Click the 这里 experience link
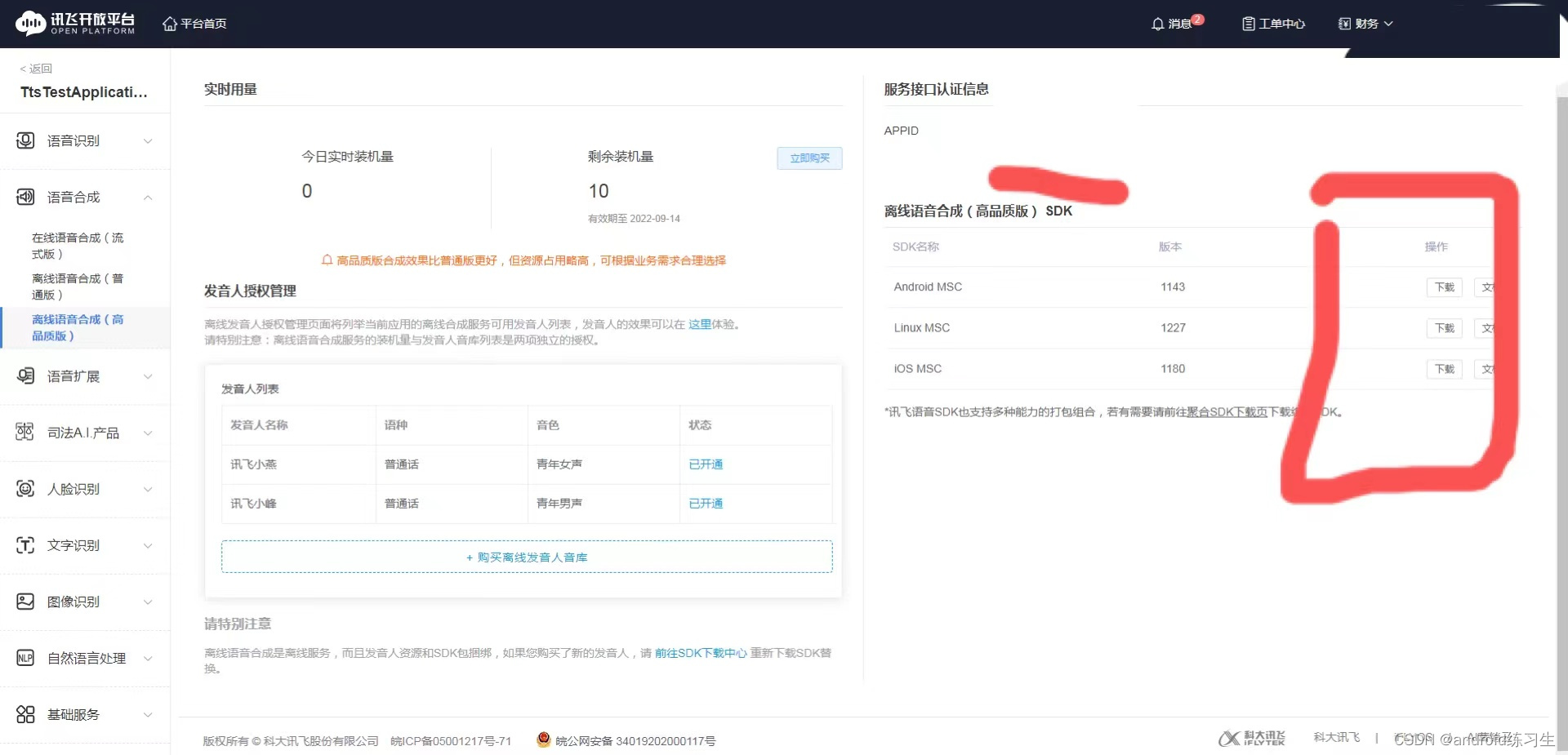 click(700, 324)
